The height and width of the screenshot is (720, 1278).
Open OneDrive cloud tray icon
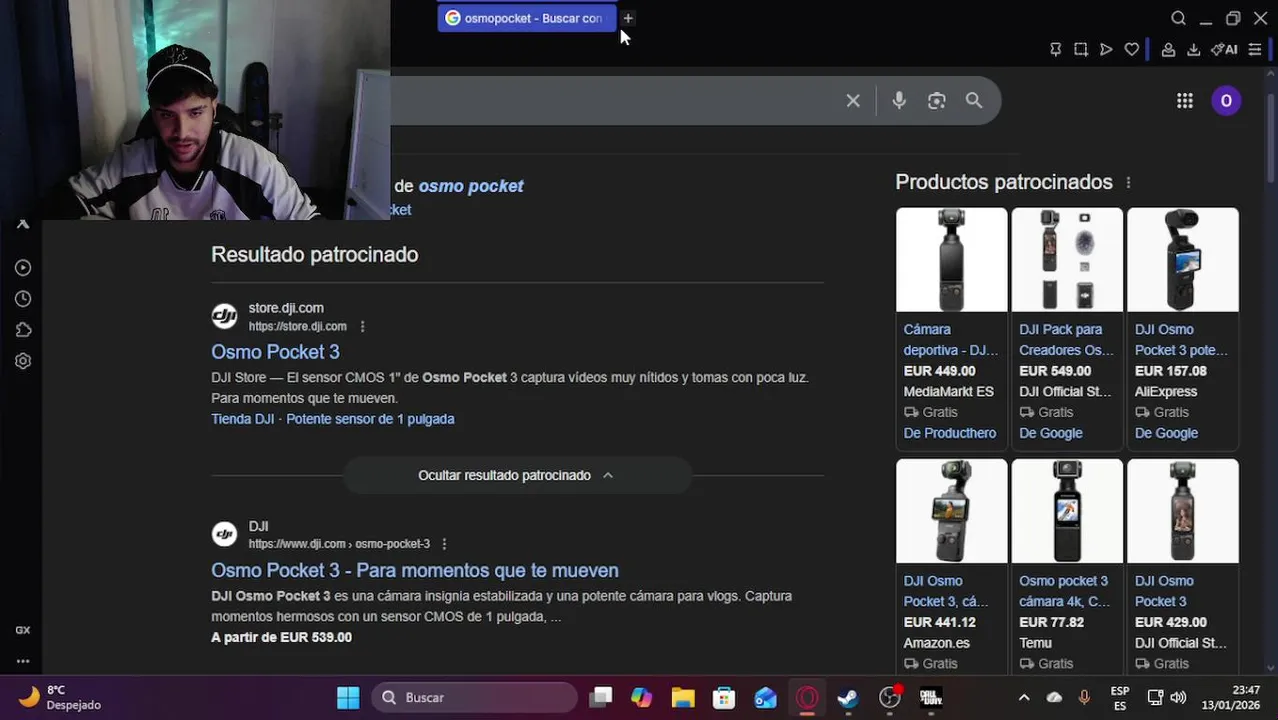(x=1054, y=697)
